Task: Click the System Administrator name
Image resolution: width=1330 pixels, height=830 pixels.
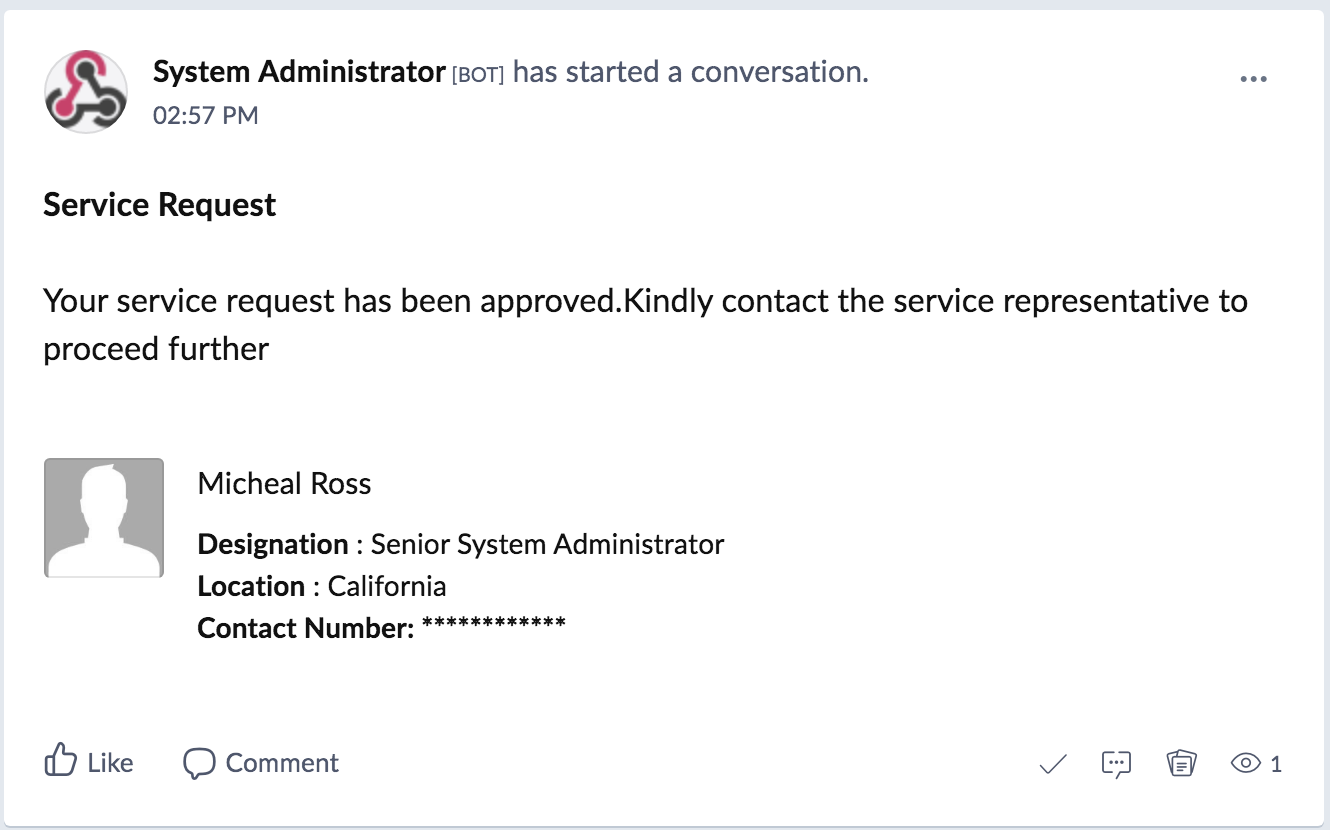Action: [x=299, y=72]
